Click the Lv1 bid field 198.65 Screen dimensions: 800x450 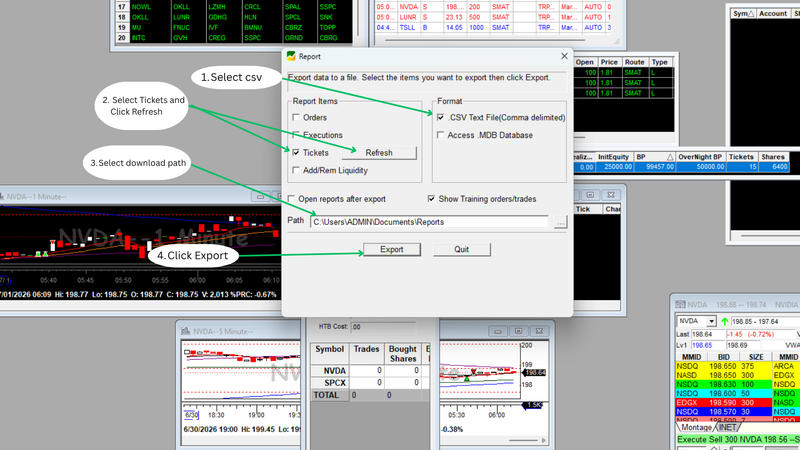pyautogui.click(x=707, y=345)
